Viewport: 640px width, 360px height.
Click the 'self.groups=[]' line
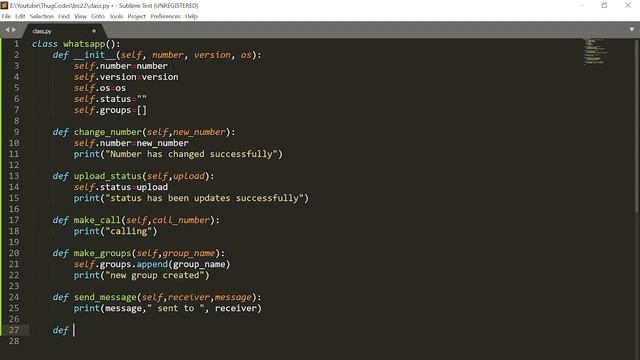pos(110,110)
